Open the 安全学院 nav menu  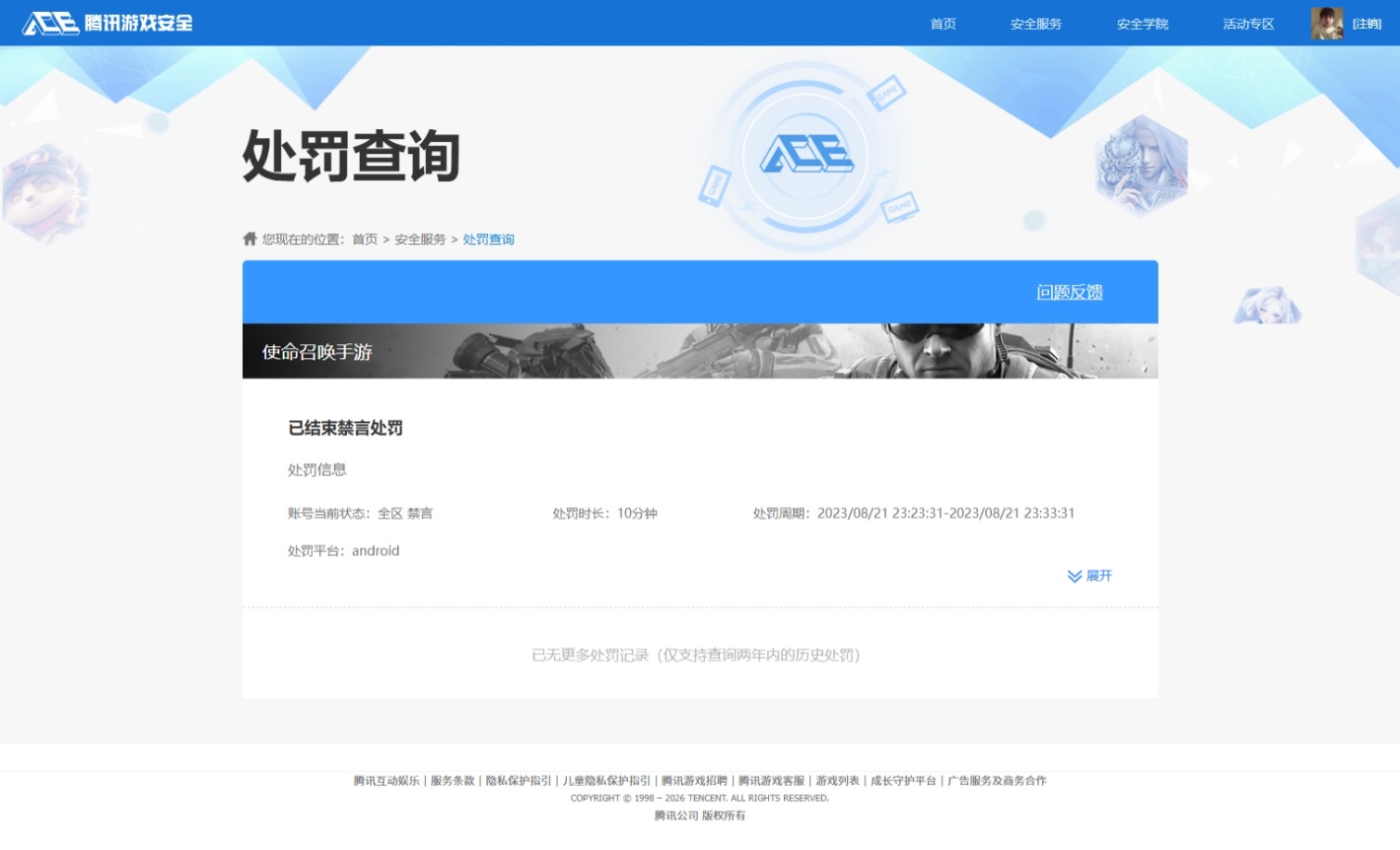[x=1143, y=24]
